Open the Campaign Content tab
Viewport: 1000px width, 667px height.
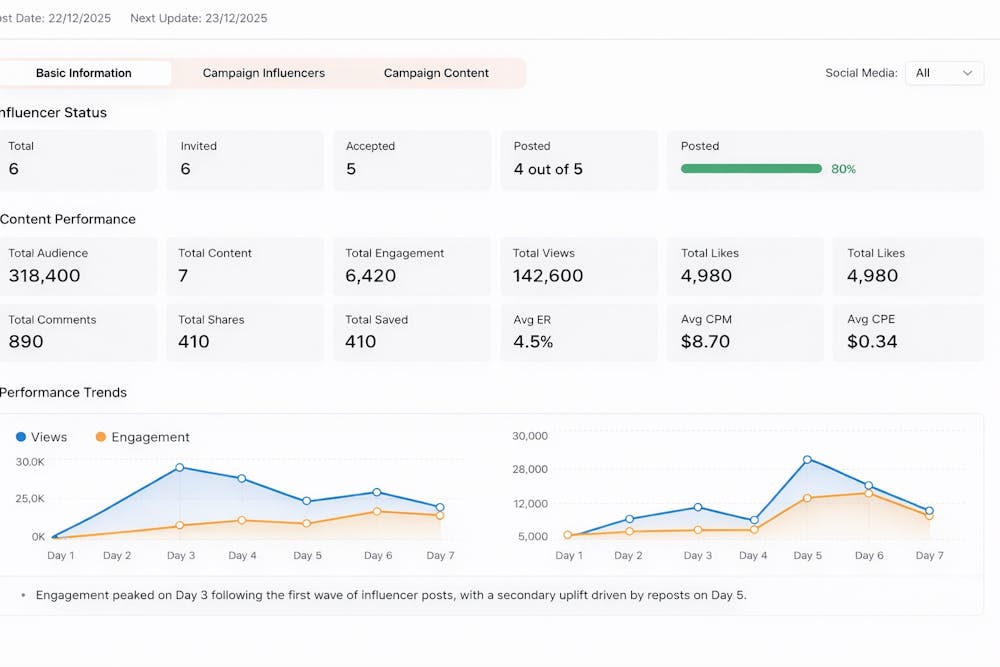pyautogui.click(x=436, y=73)
